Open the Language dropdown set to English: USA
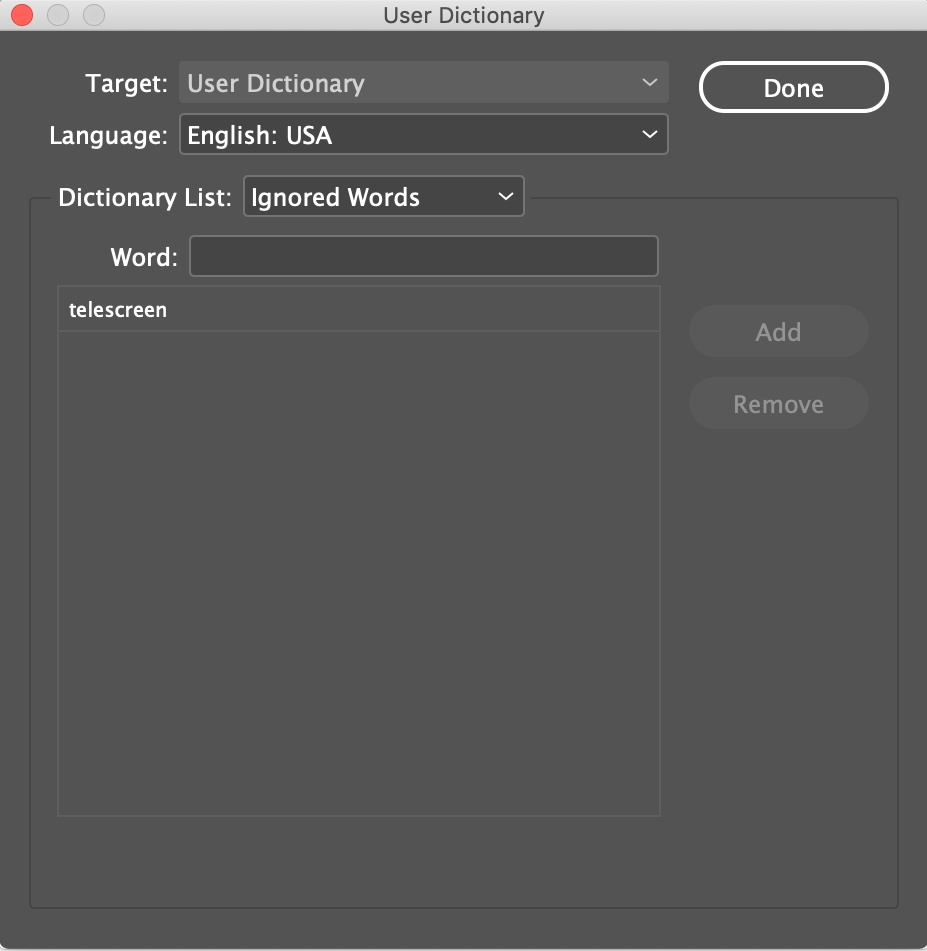 tap(423, 135)
